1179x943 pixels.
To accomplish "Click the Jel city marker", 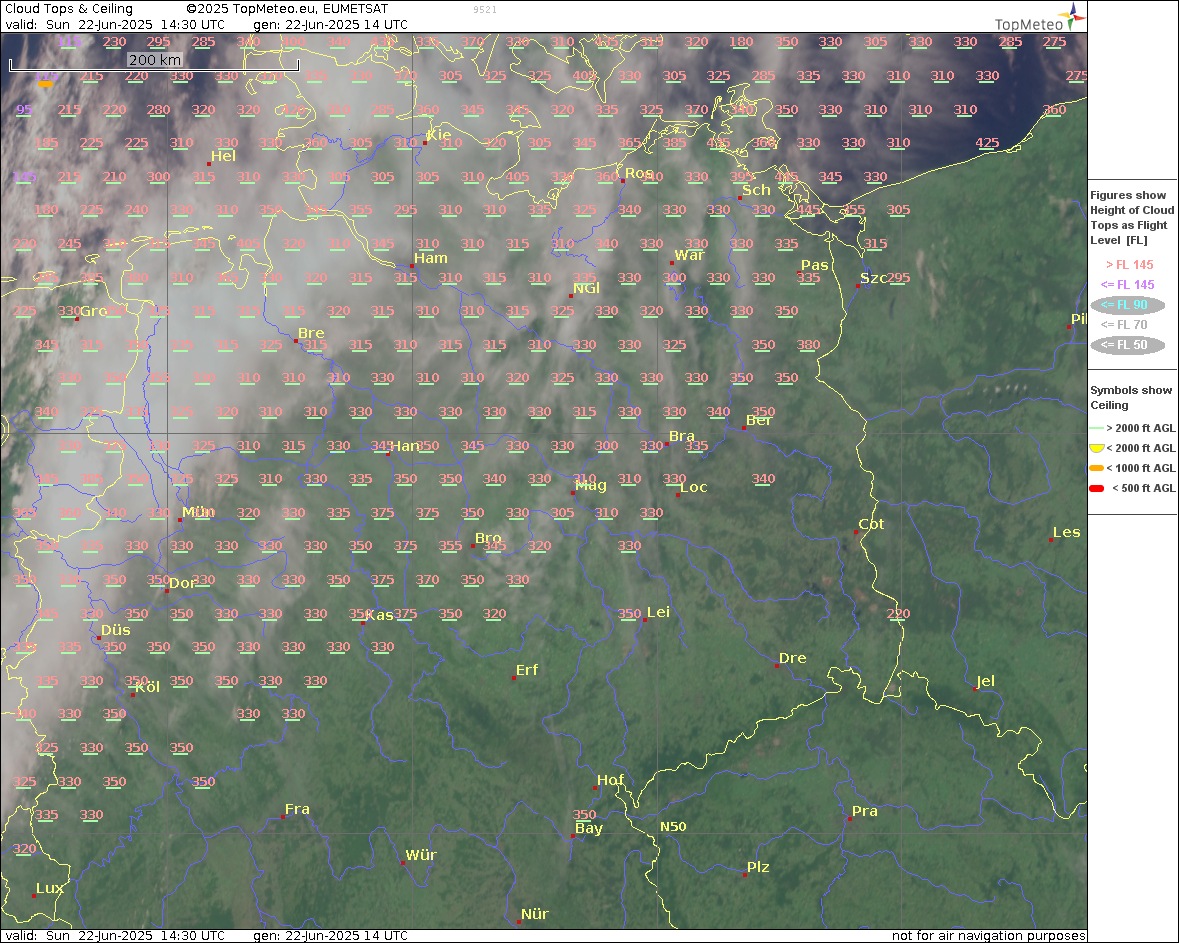I will (x=975, y=689).
